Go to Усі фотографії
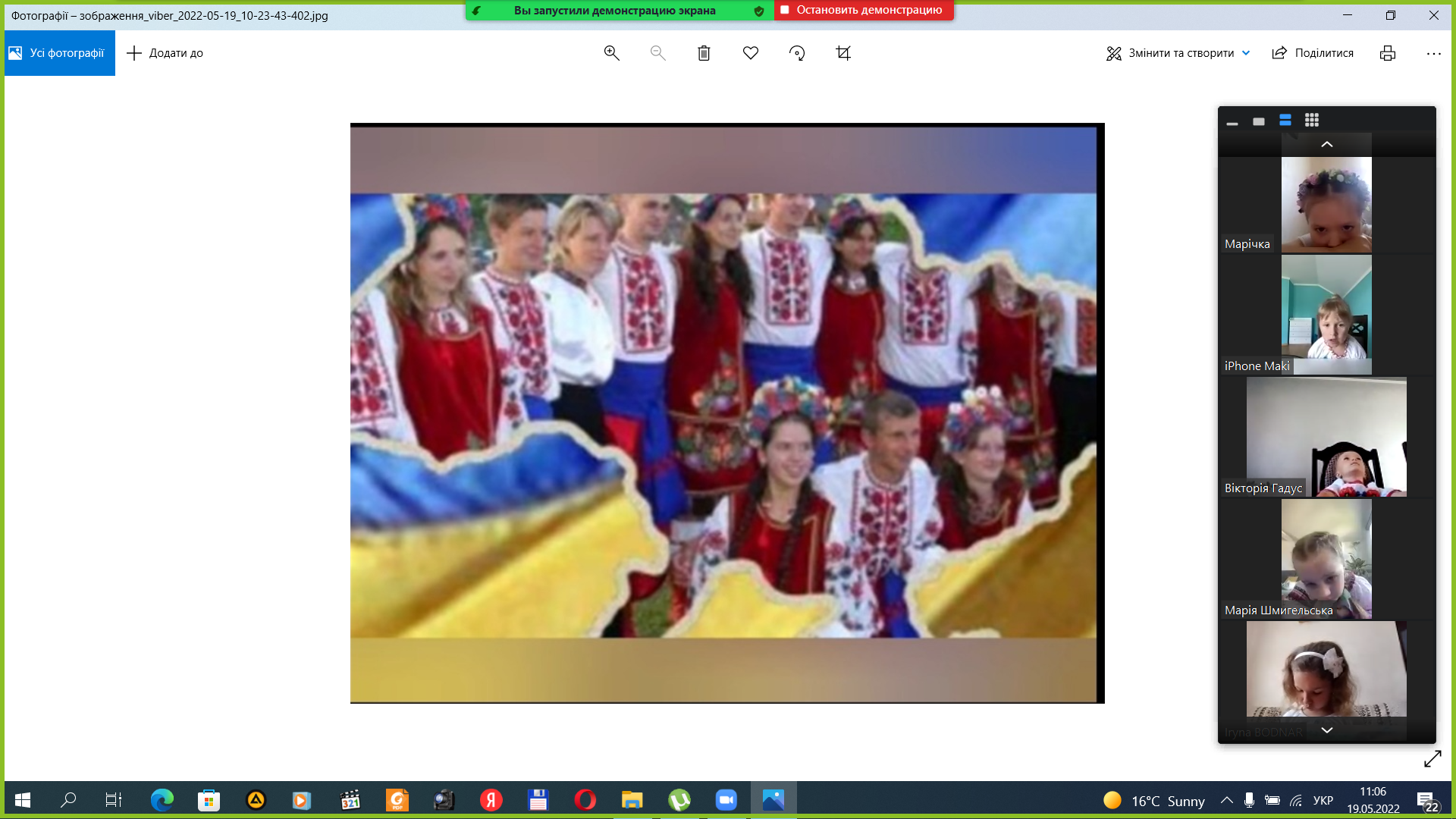This screenshot has width=1456, height=819. tap(59, 53)
